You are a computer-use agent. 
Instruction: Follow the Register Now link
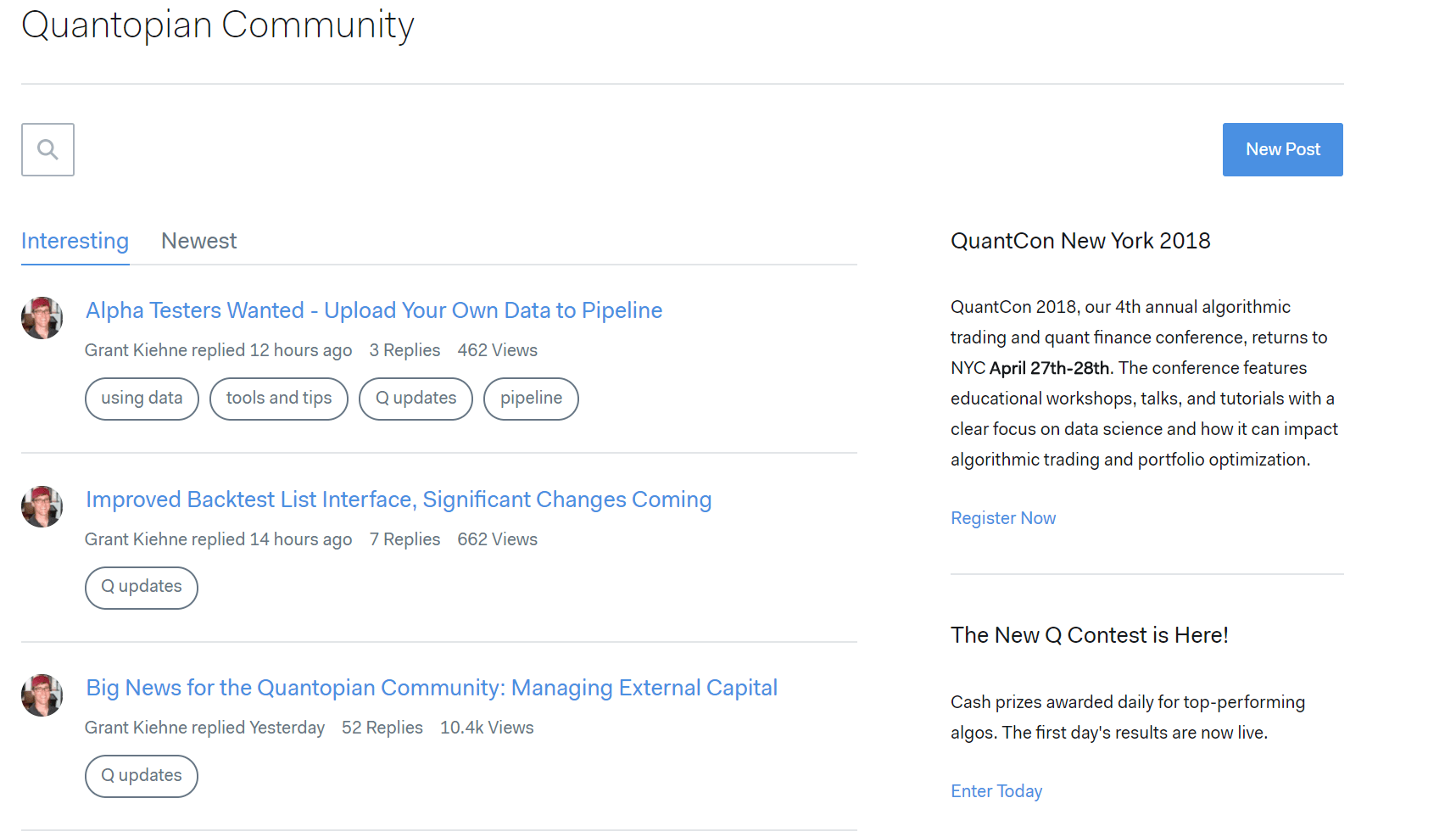[1003, 518]
